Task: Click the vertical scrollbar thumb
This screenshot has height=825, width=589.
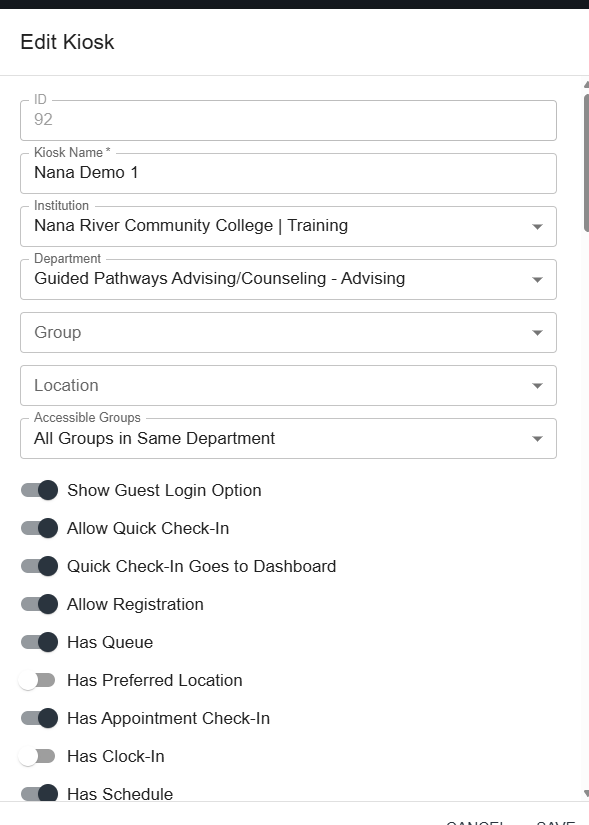Action: pyautogui.click(x=586, y=163)
